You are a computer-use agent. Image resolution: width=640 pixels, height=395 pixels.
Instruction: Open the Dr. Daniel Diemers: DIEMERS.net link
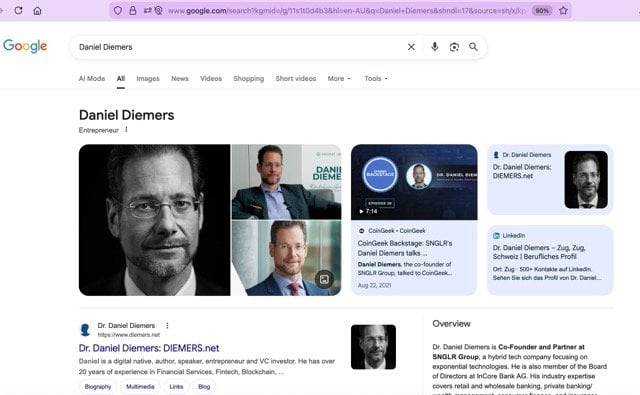[x=149, y=348]
